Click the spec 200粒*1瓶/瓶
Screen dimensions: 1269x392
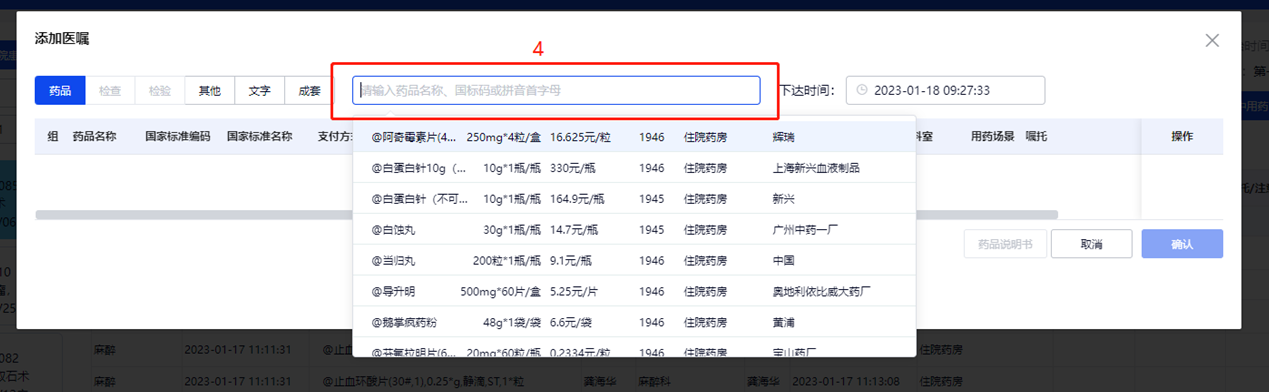507,260
